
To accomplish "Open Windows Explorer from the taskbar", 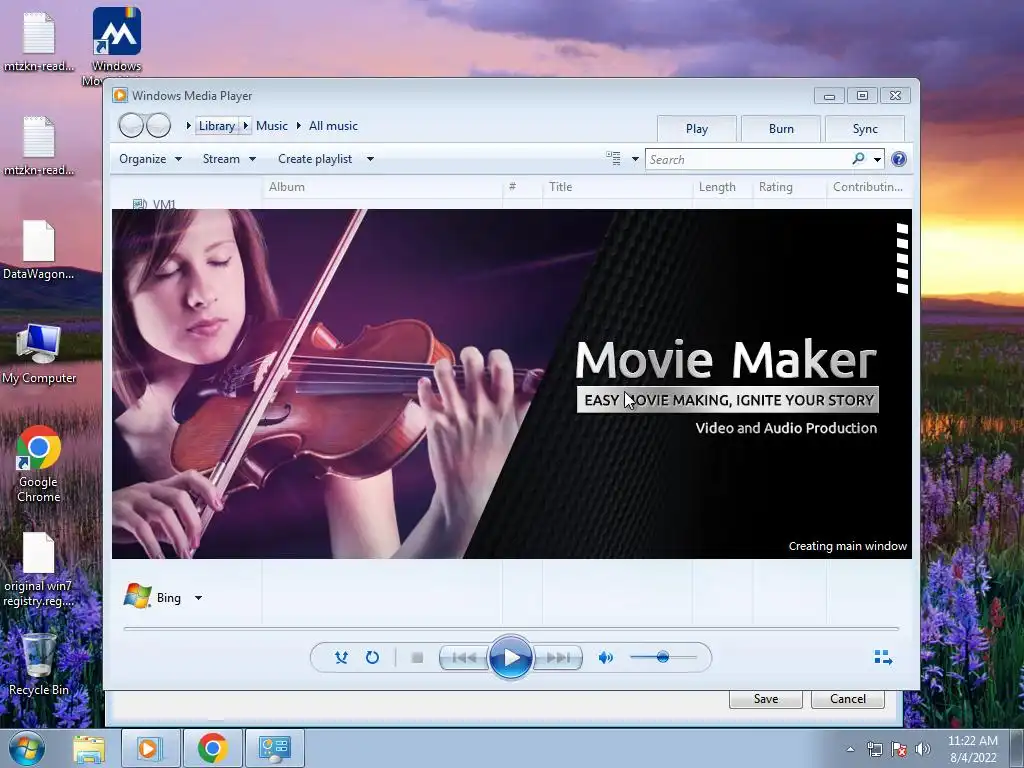I will 89,749.
